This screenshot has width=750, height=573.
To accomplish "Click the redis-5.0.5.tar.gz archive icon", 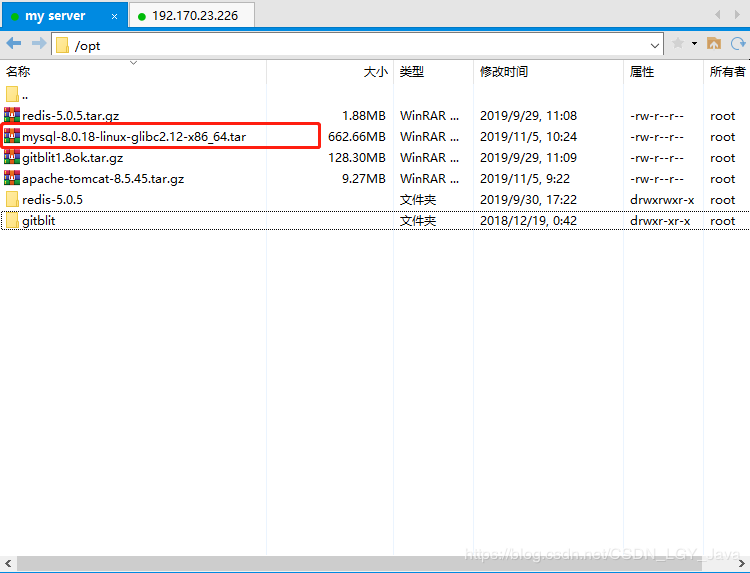I will [12, 115].
